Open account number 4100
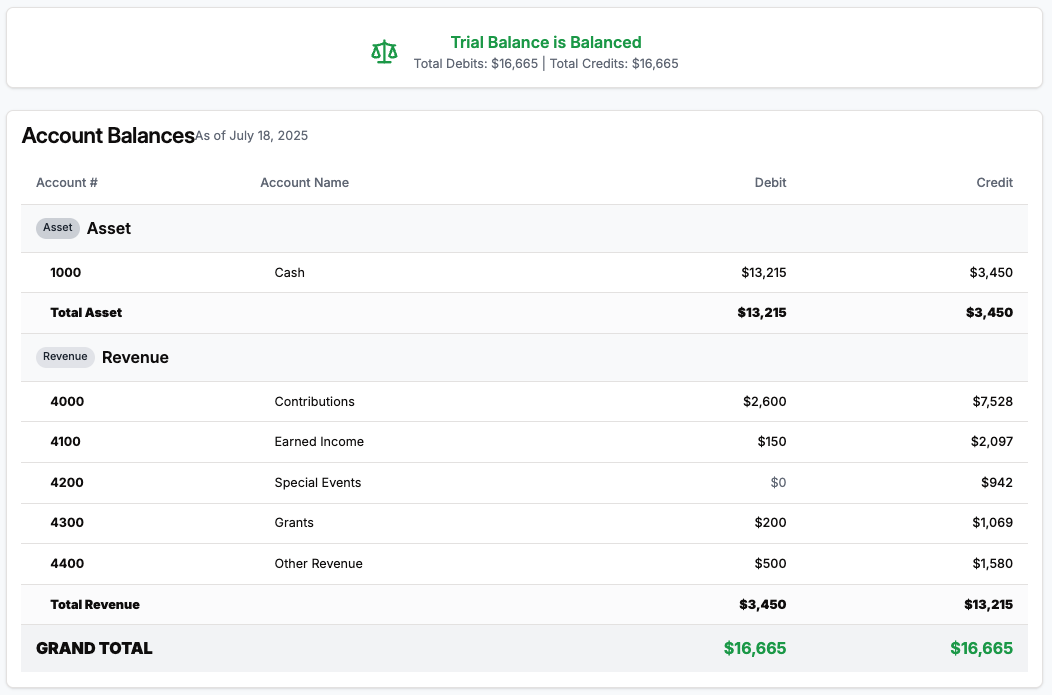 click(66, 442)
